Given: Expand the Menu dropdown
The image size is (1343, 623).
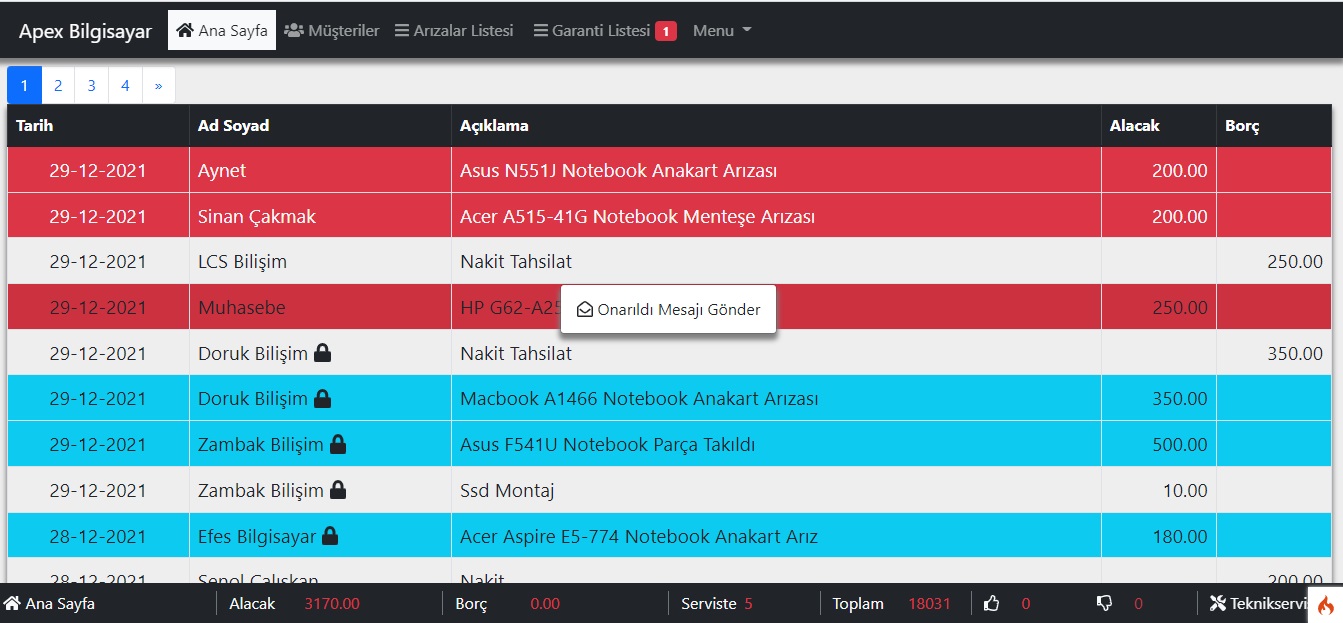Looking at the screenshot, I should [722, 30].
